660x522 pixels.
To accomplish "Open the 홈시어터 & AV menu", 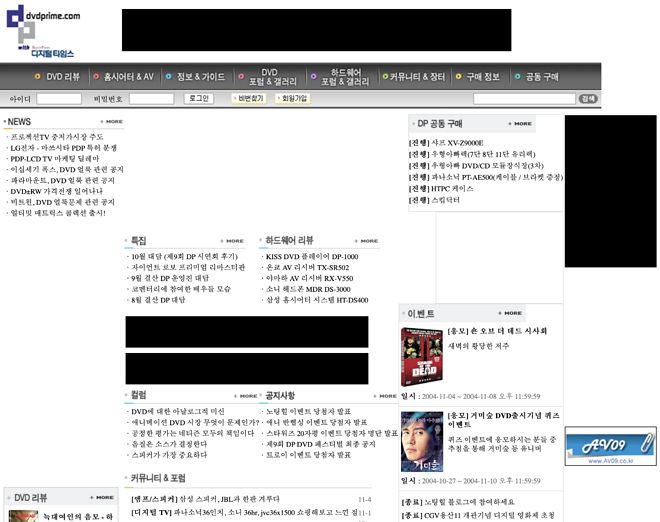I will coord(128,77).
